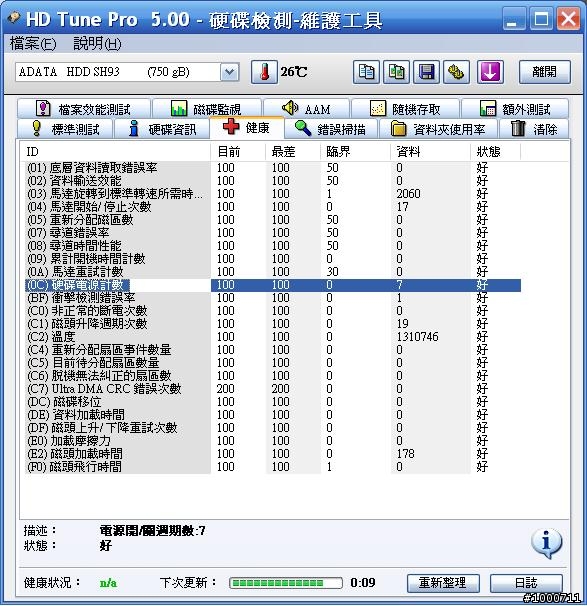Select row (C7) Ultra DMA CRC 錯誤次數
Viewport: 587px width, 606px height.
(x=273, y=388)
